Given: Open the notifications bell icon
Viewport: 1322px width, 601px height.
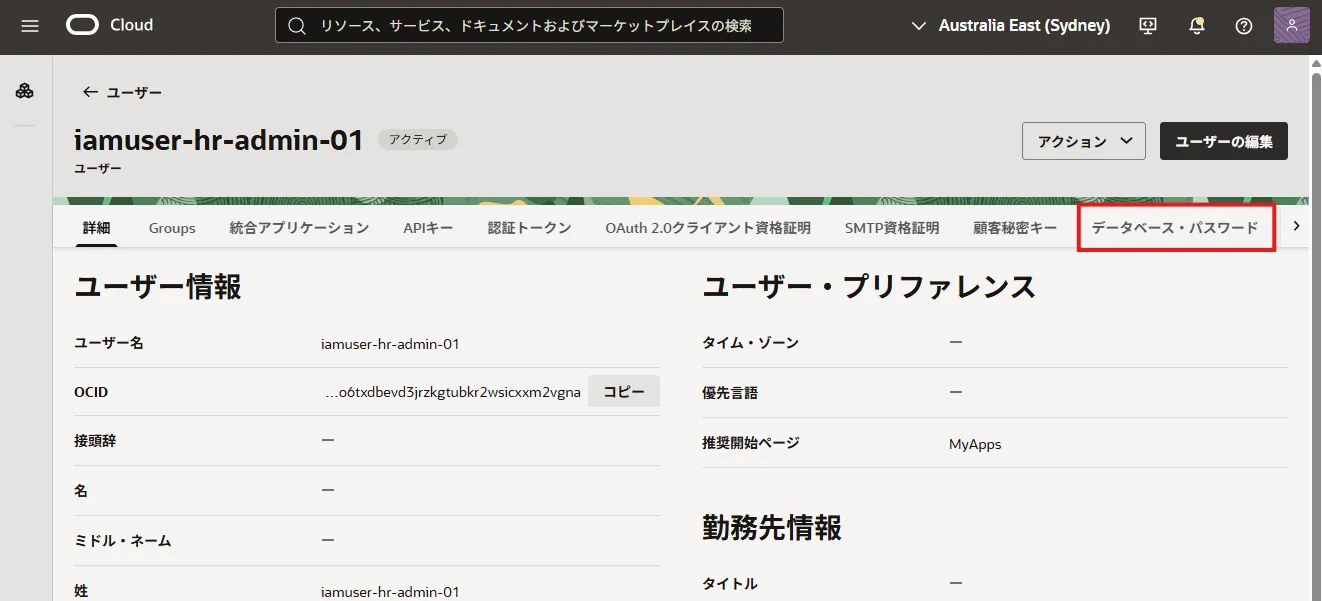Looking at the screenshot, I should [x=1196, y=26].
